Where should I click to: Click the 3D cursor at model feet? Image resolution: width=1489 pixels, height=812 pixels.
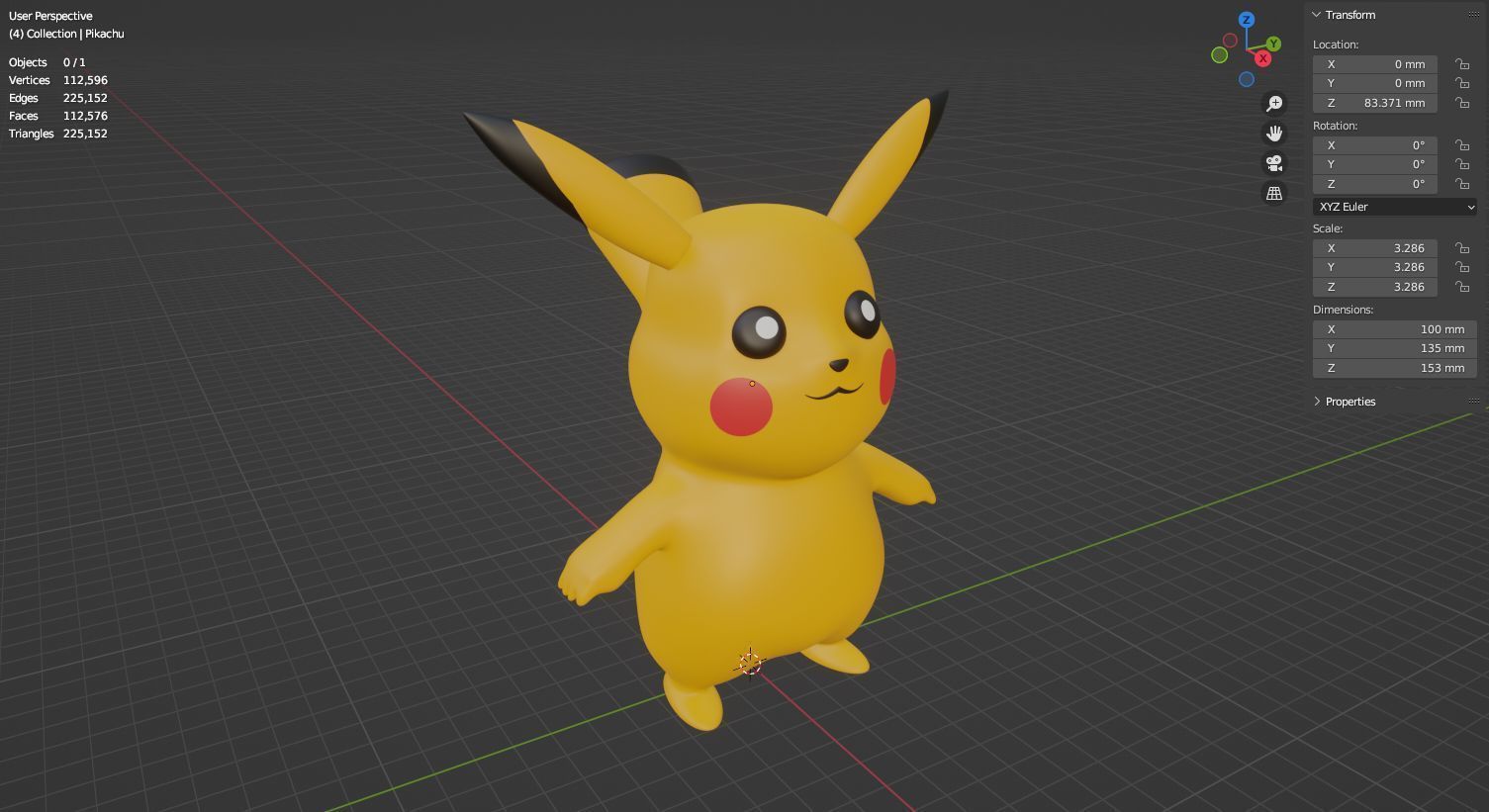750,664
